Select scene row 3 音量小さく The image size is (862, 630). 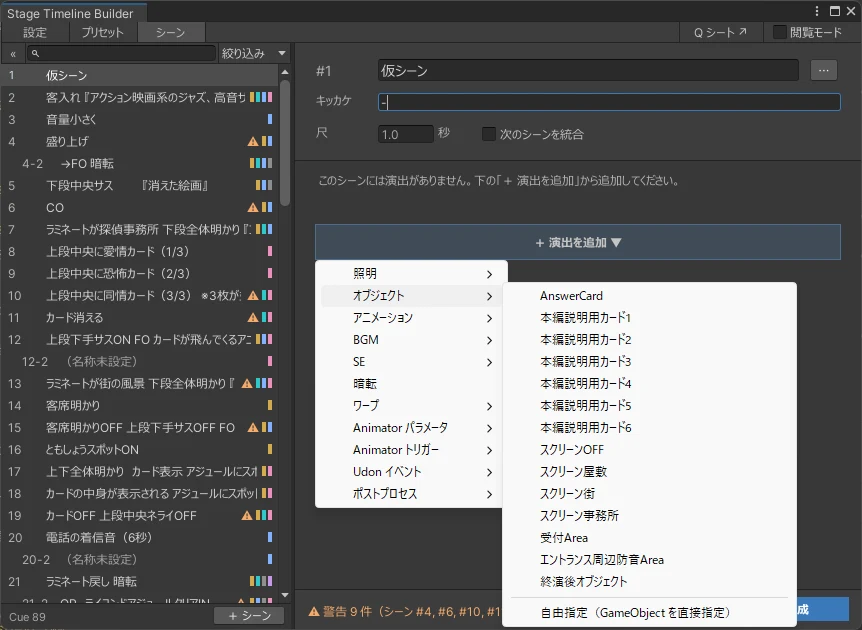(140, 119)
